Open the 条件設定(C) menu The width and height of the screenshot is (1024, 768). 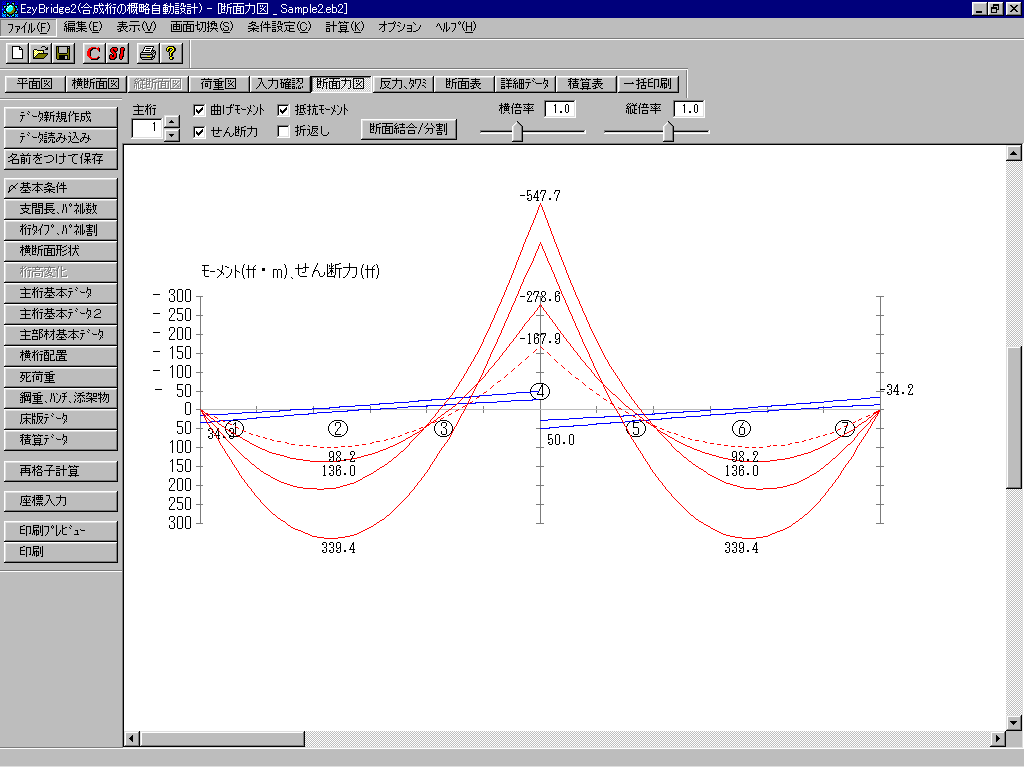pyautogui.click(x=279, y=27)
